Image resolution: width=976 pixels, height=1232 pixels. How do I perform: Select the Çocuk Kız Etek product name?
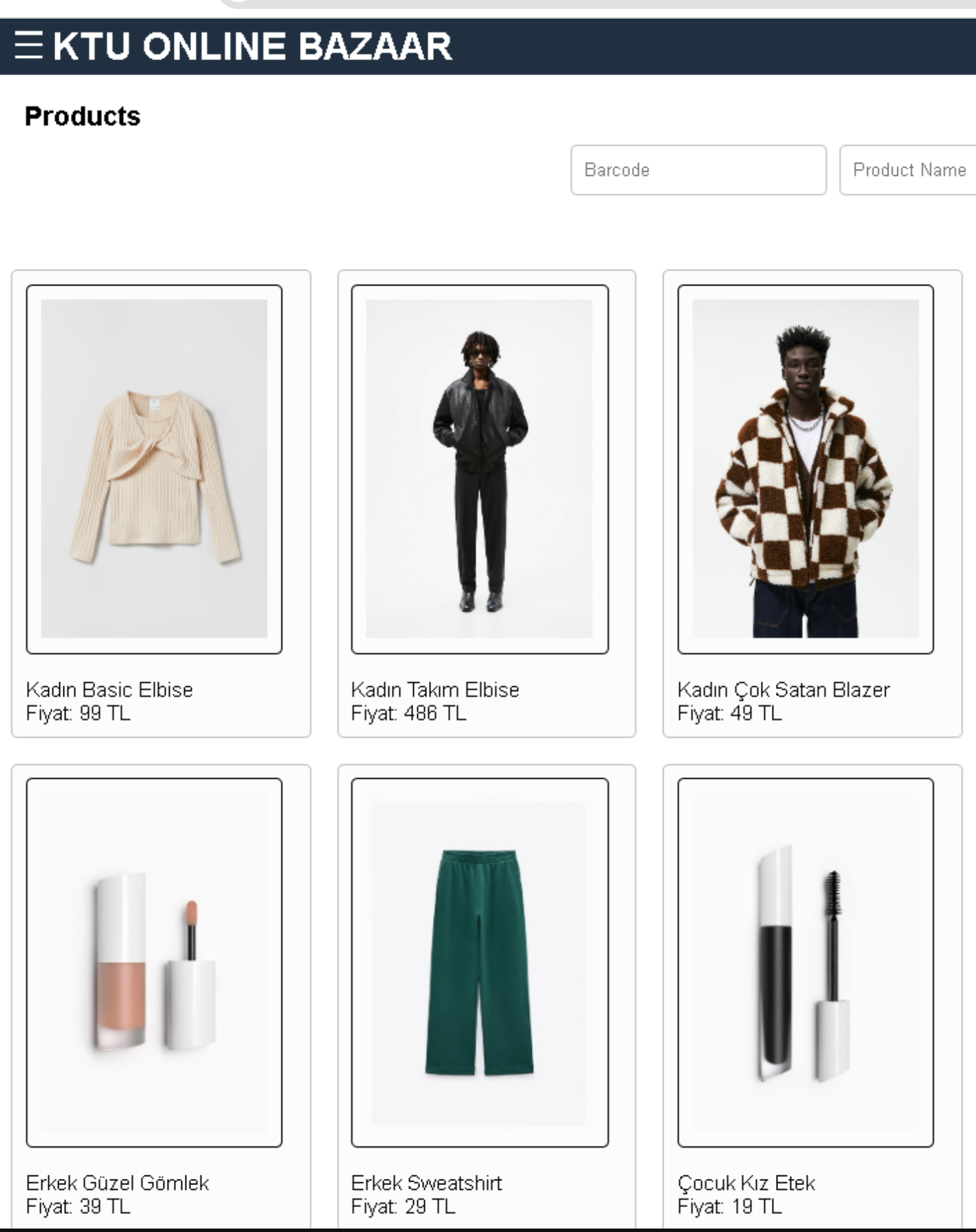pos(746,1183)
